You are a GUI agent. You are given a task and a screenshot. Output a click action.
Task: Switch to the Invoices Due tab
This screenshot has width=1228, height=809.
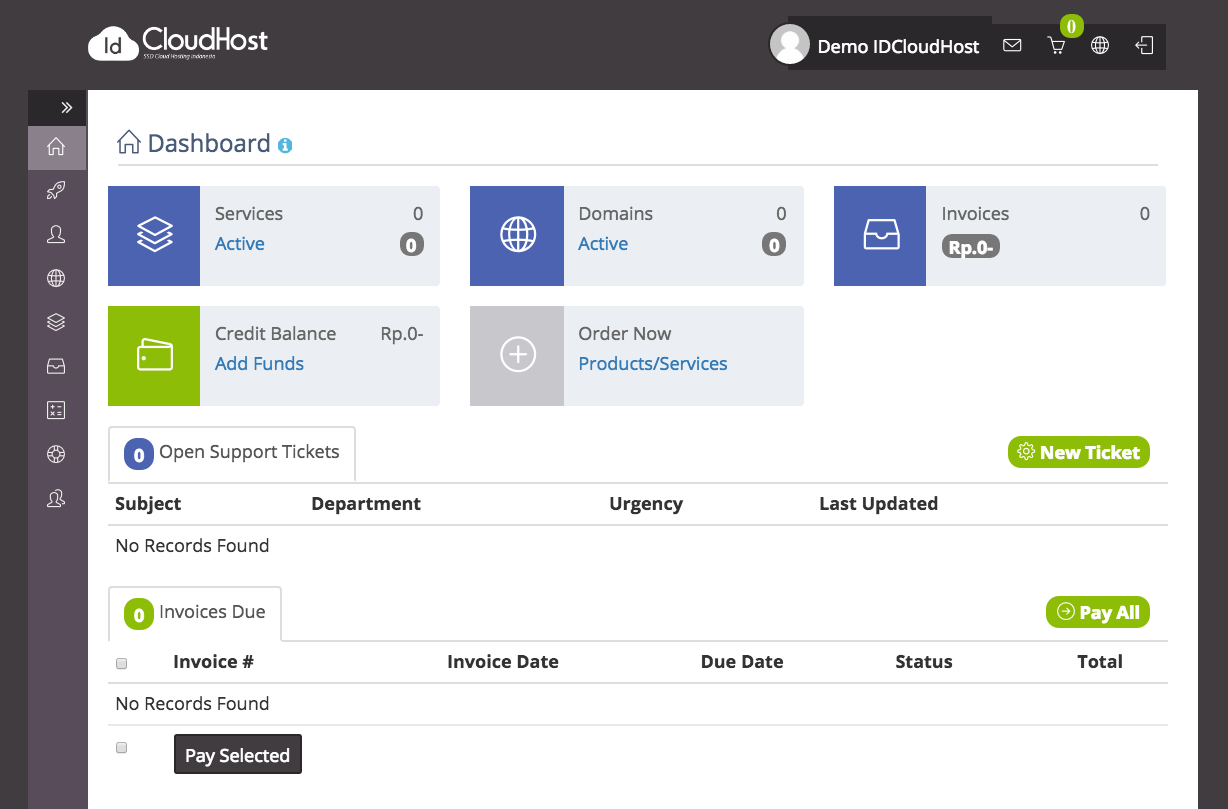click(195, 612)
